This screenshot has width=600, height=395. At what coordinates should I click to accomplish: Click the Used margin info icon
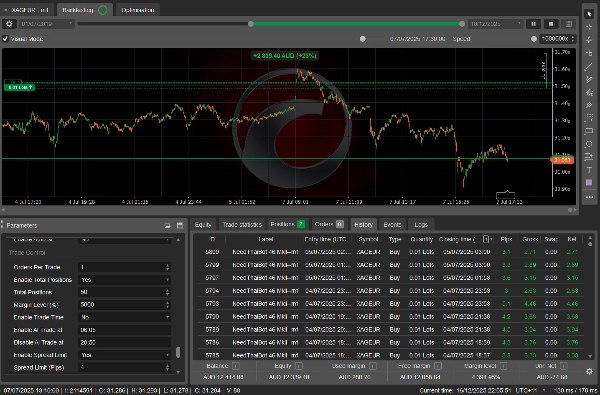373,366
